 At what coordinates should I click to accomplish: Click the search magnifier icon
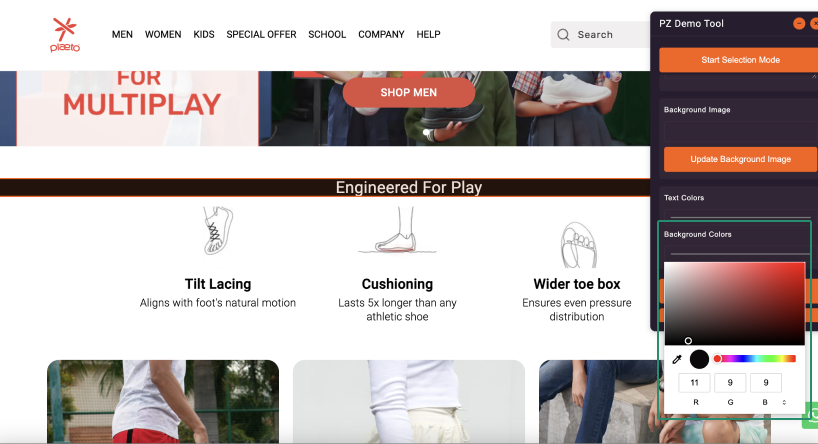coord(563,34)
